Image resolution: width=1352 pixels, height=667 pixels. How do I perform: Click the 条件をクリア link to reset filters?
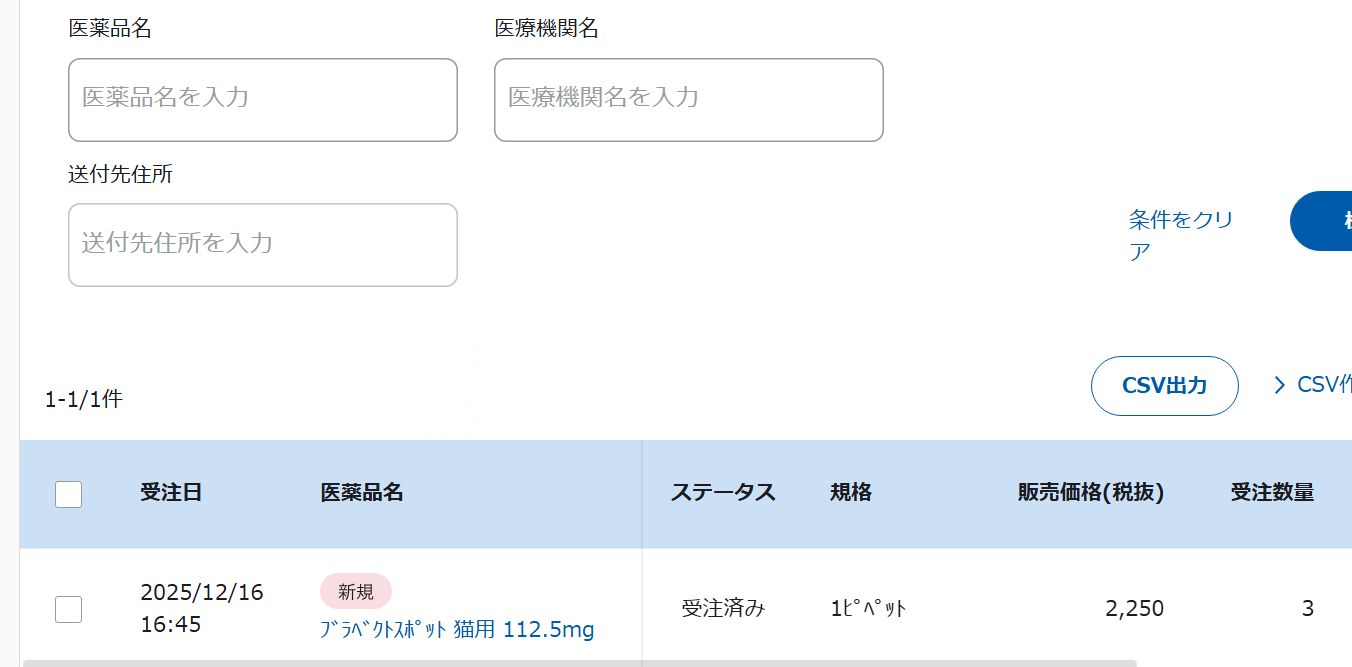point(1180,234)
